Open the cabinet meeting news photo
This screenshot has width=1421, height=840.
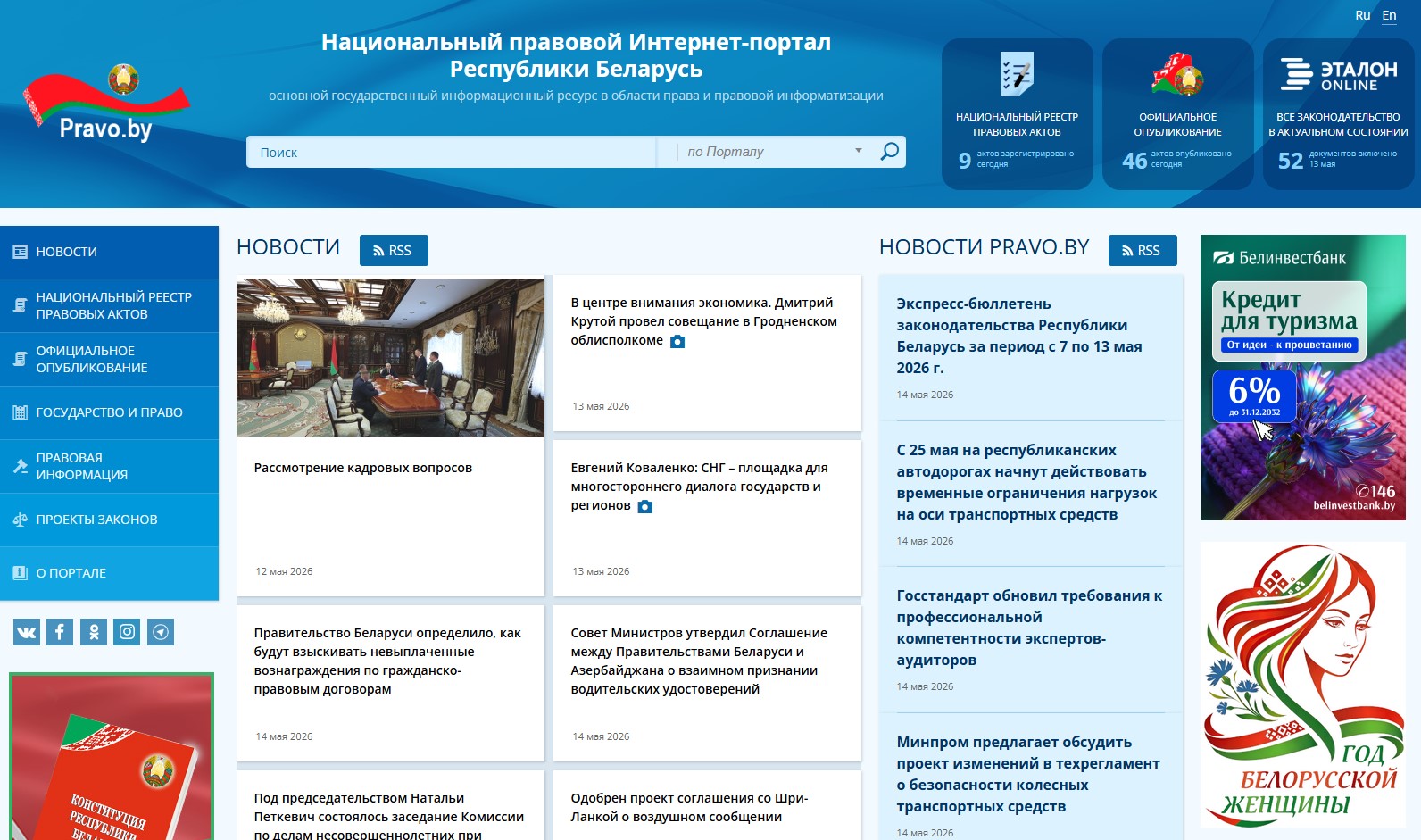[390, 357]
